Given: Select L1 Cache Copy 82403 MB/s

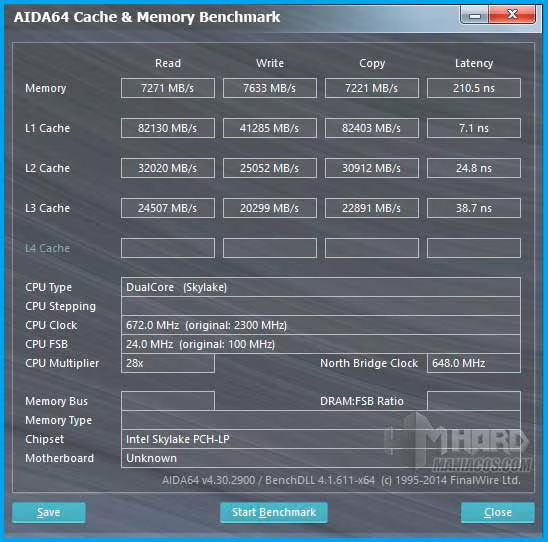Looking at the screenshot, I should pos(372,128).
